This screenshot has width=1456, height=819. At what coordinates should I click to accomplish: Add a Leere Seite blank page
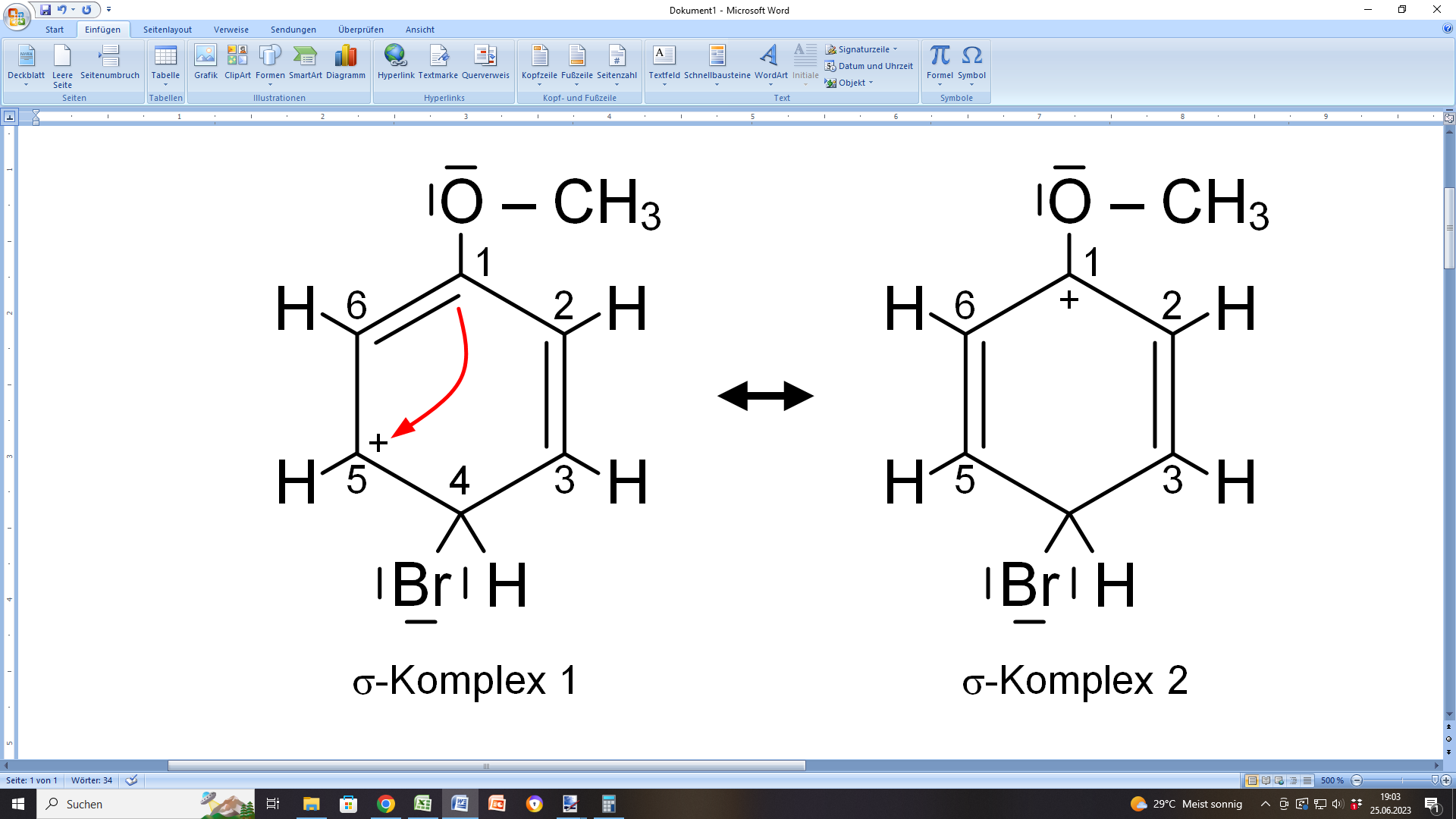[62, 65]
